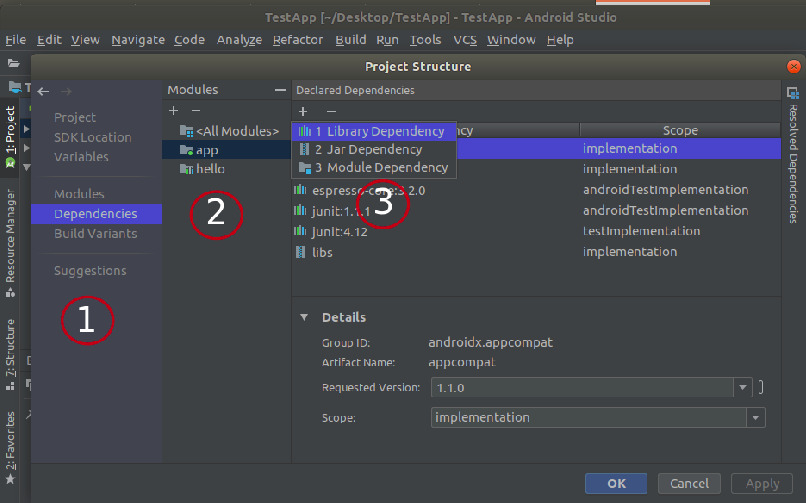This screenshot has height=503, width=806.
Task: Select Dependencies in the sidebar
Action: pos(97,214)
